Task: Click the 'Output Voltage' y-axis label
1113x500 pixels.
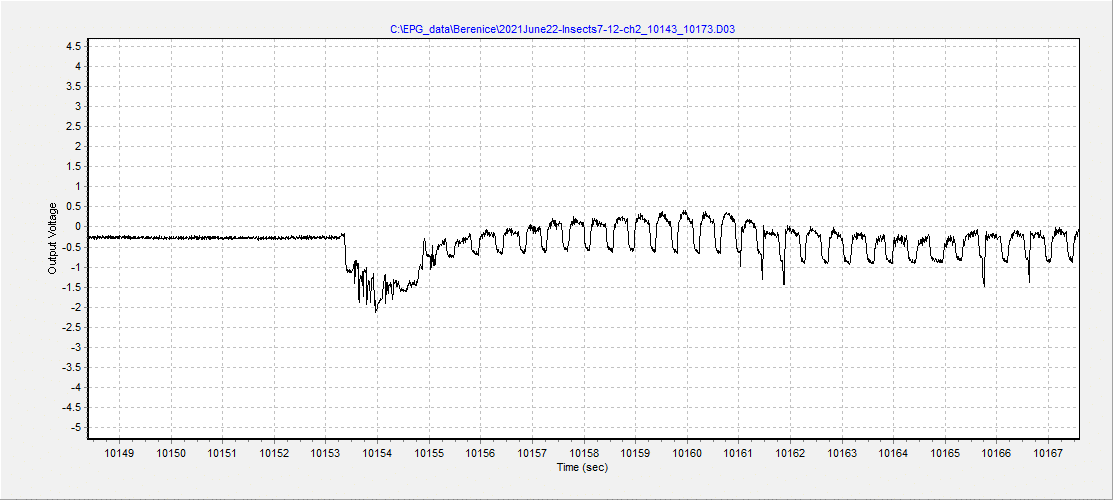Action: pos(52,238)
